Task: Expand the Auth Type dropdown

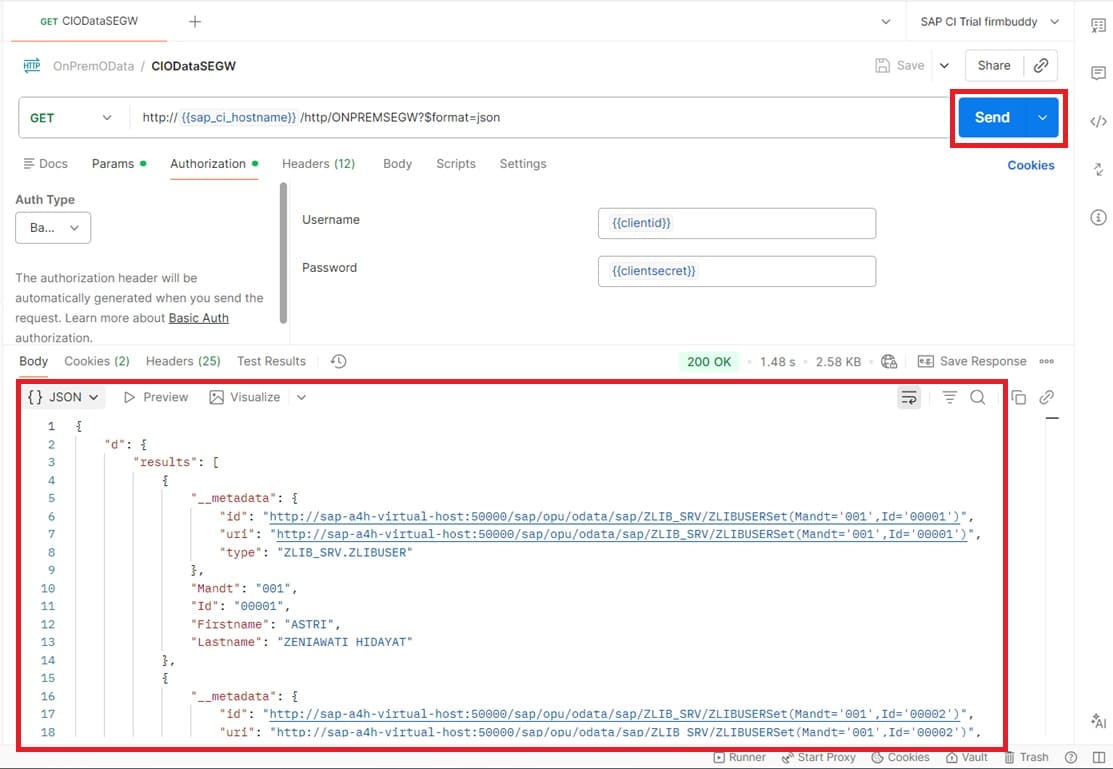Action: pyautogui.click(x=53, y=228)
